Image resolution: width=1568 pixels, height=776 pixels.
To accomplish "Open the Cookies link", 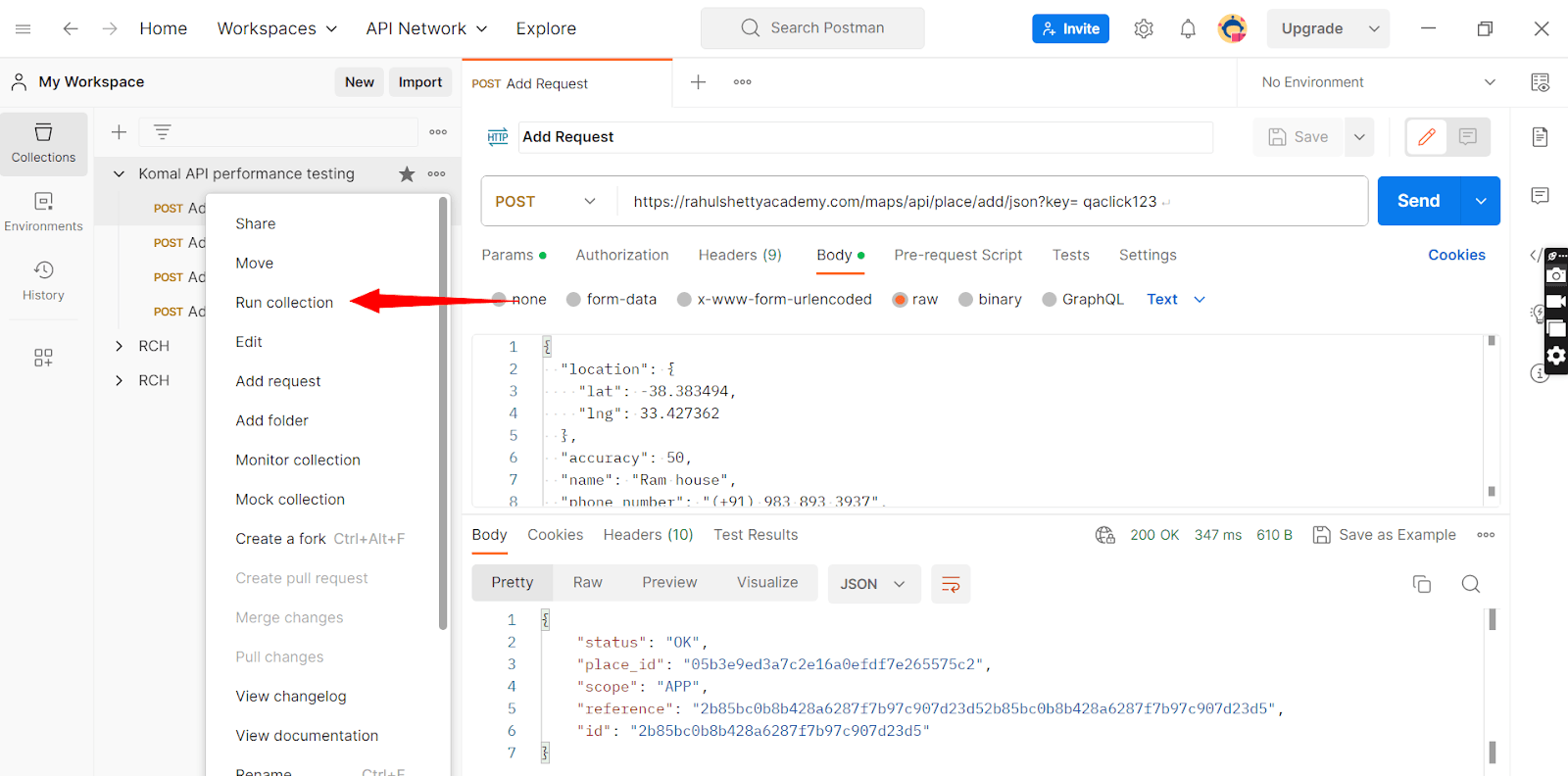I will [1456, 255].
